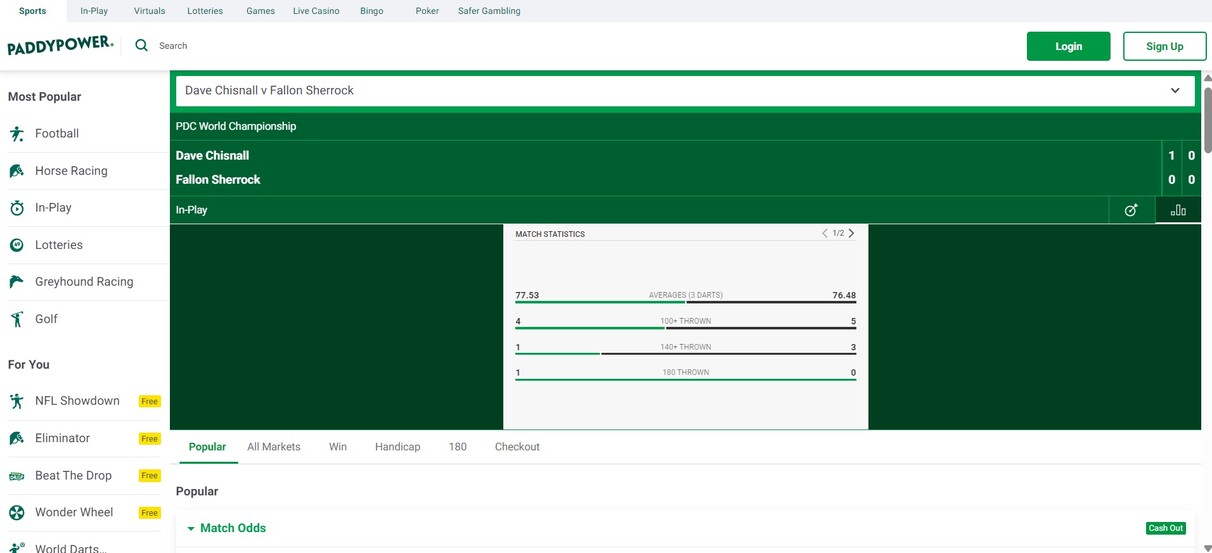Click the NFL Showdown icon

click(17, 401)
